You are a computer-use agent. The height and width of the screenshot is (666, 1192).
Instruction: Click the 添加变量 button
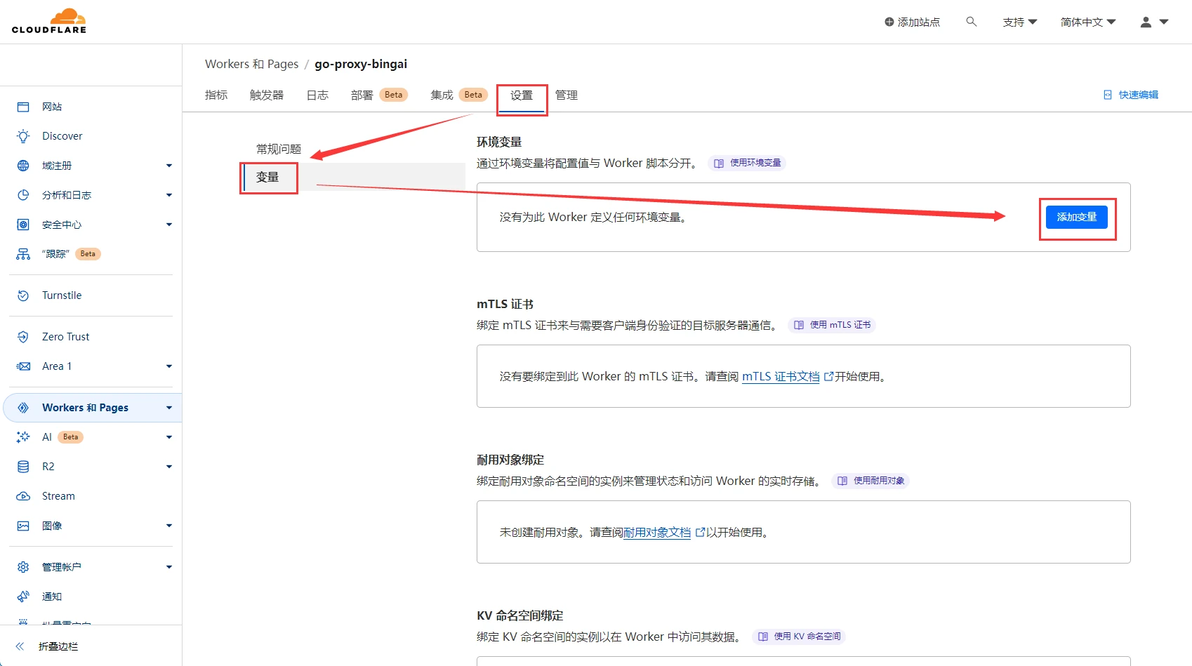(x=1076, y=217)
